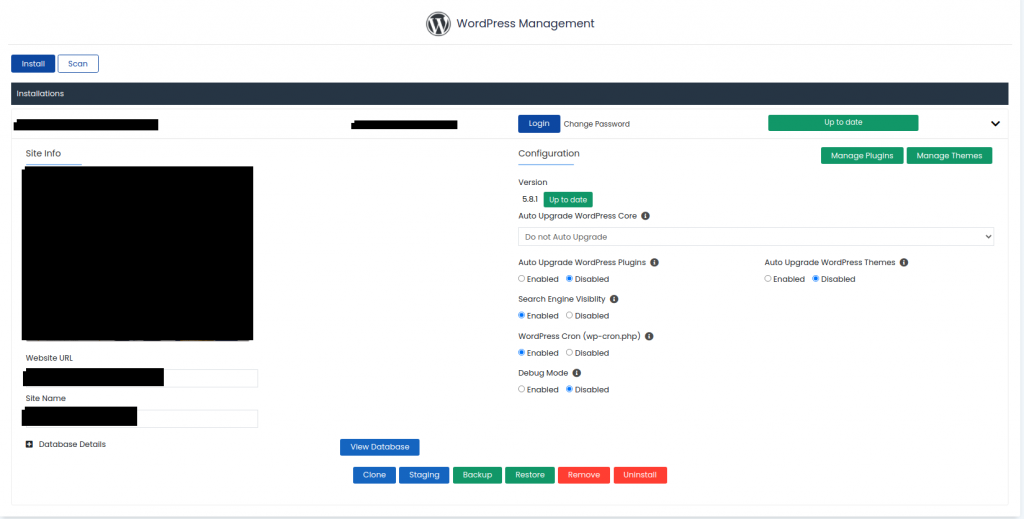Disable WordPress Cron wp-cron.php
1024x519 pixels.
(569, 353)
